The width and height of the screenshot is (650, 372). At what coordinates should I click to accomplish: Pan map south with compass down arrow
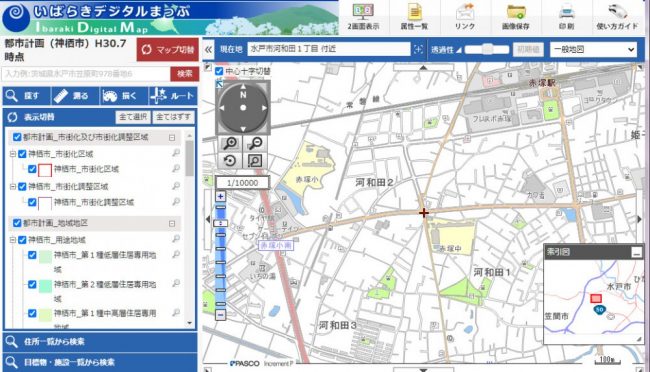243,129
